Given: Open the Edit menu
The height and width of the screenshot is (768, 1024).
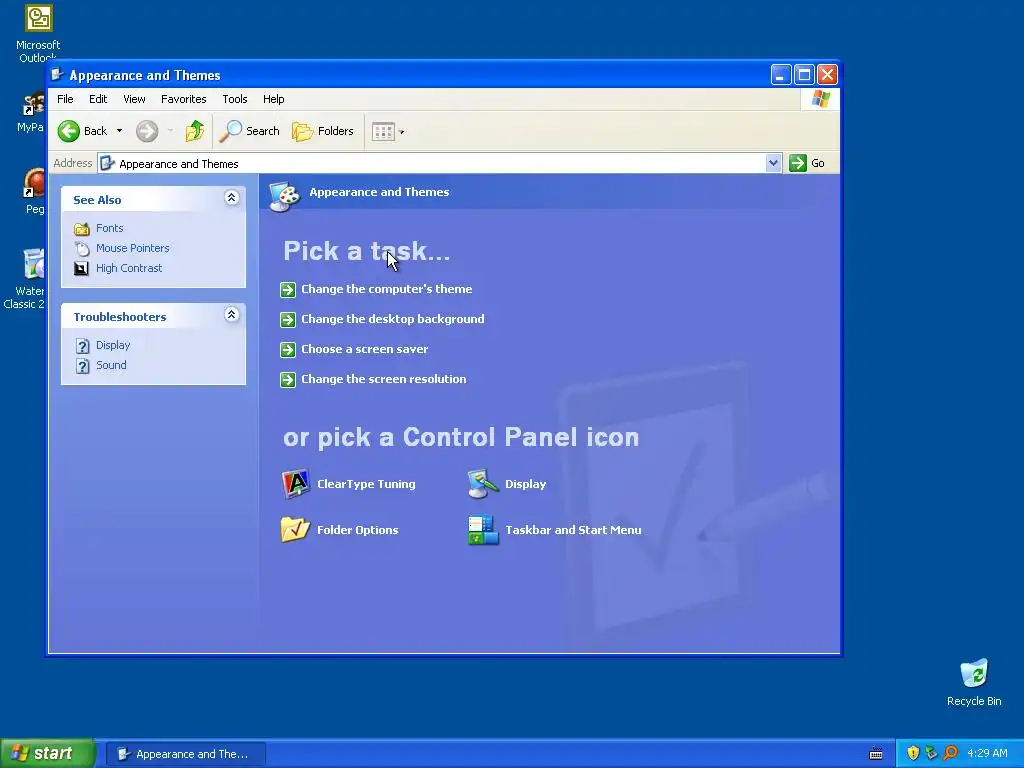Looking at the screenshot, I should [98, 99].
